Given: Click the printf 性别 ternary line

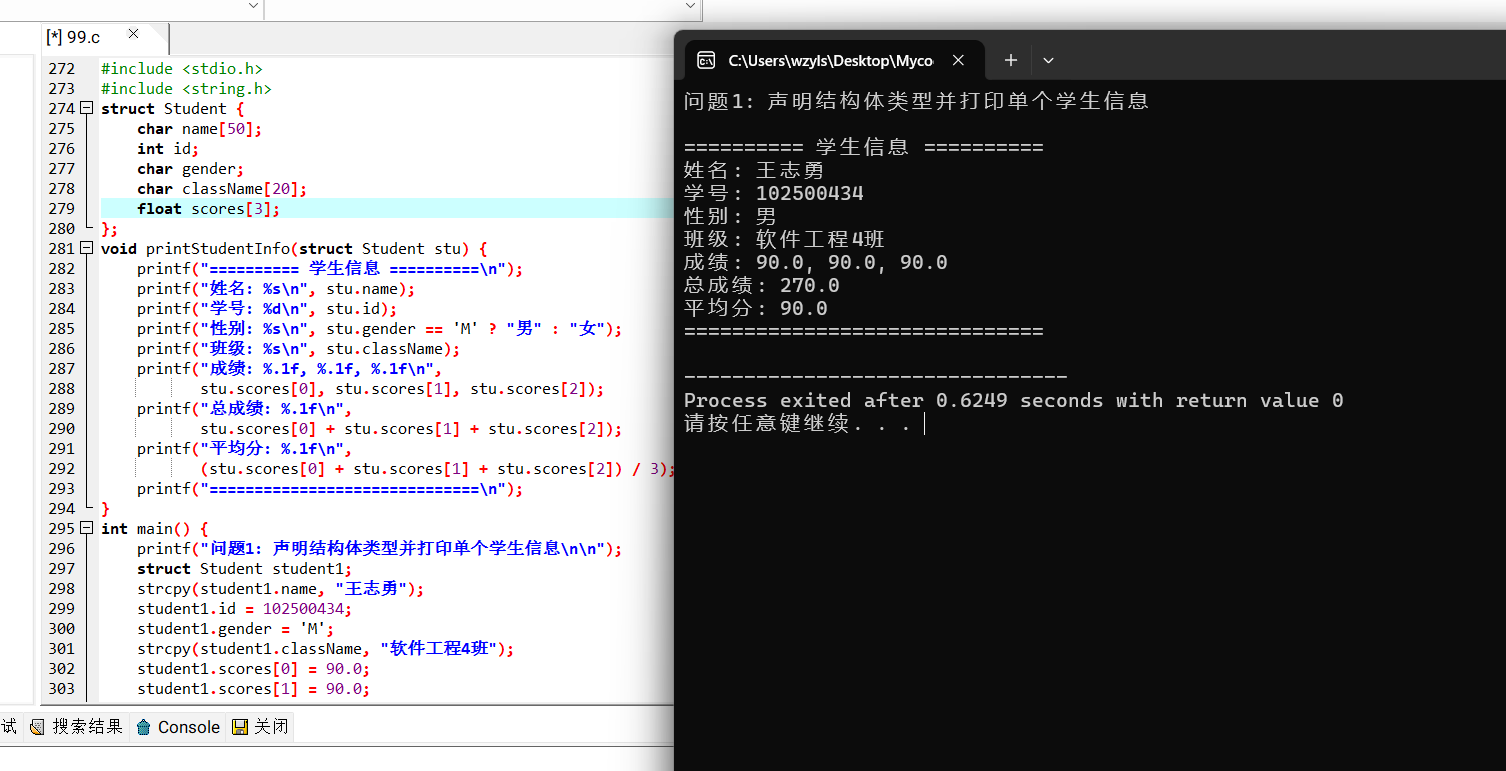Looking at the screenshot, I should 380,328.
